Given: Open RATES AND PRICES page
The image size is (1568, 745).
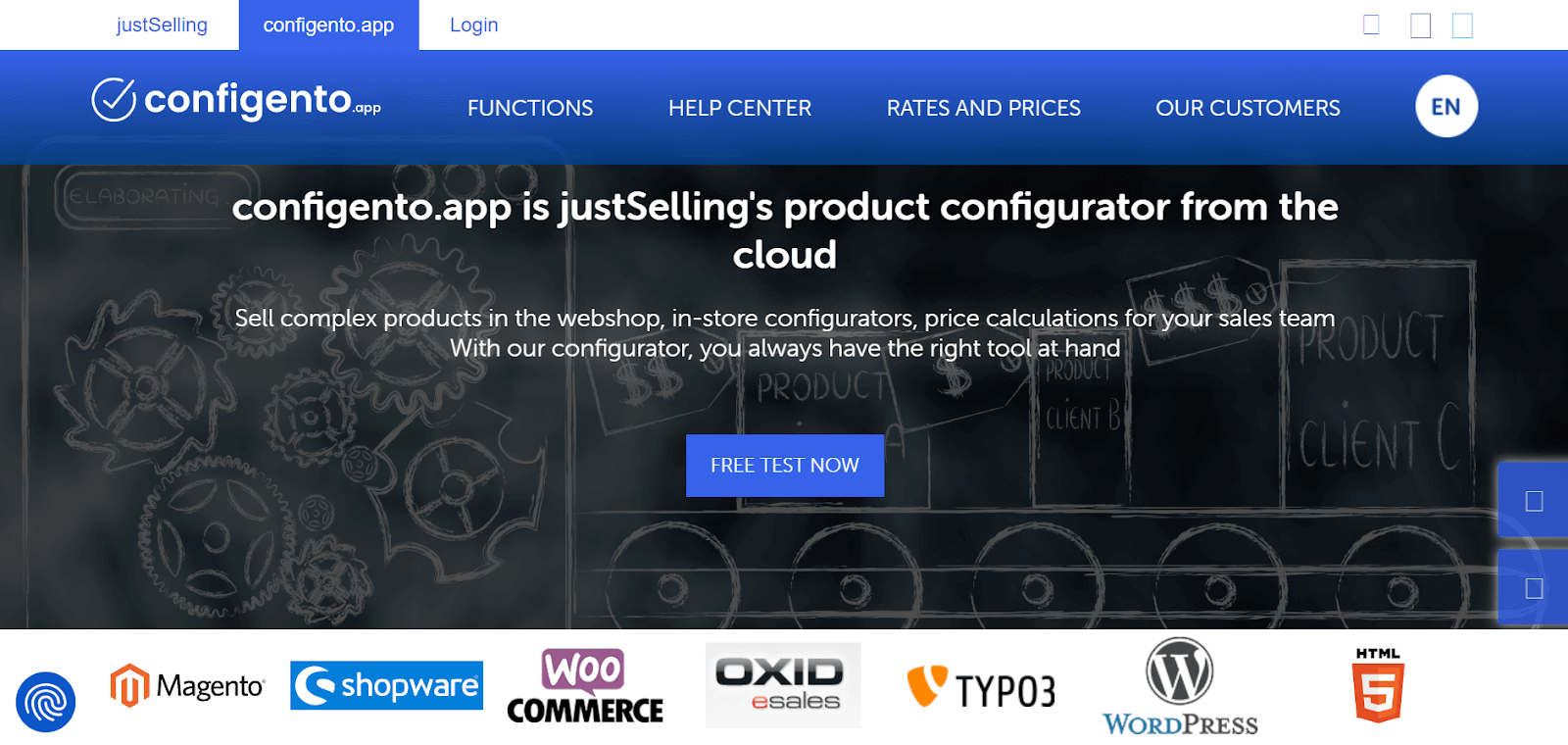Looking at the screenshot, I should click(984, 108).
